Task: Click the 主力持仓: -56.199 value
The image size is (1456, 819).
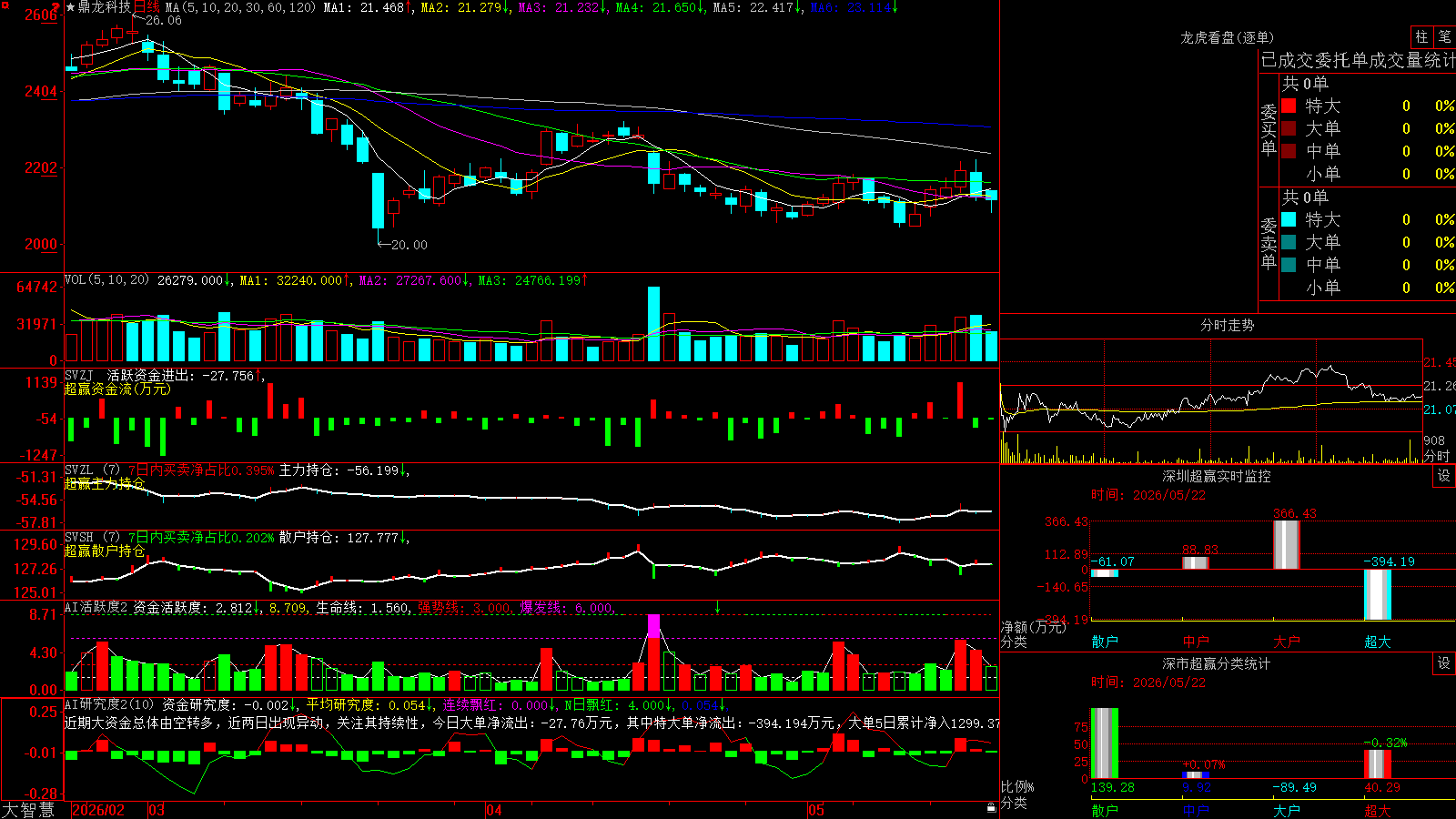Action: click(339, 470)
